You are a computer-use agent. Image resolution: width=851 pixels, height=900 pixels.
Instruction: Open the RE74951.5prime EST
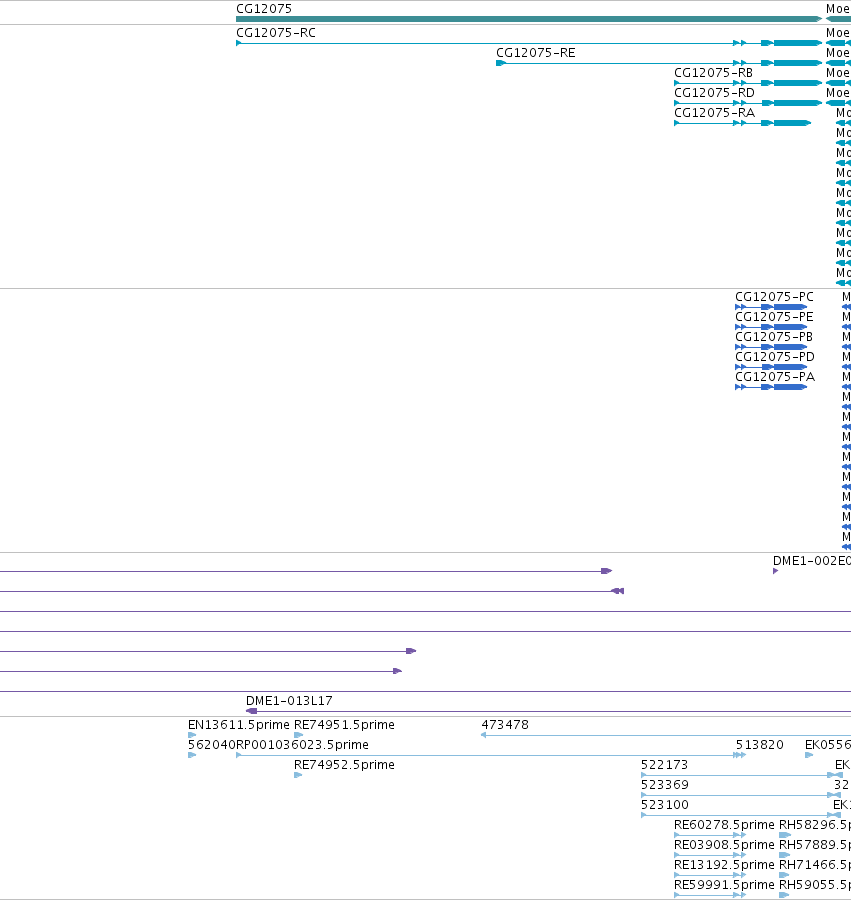click(344, 725)
